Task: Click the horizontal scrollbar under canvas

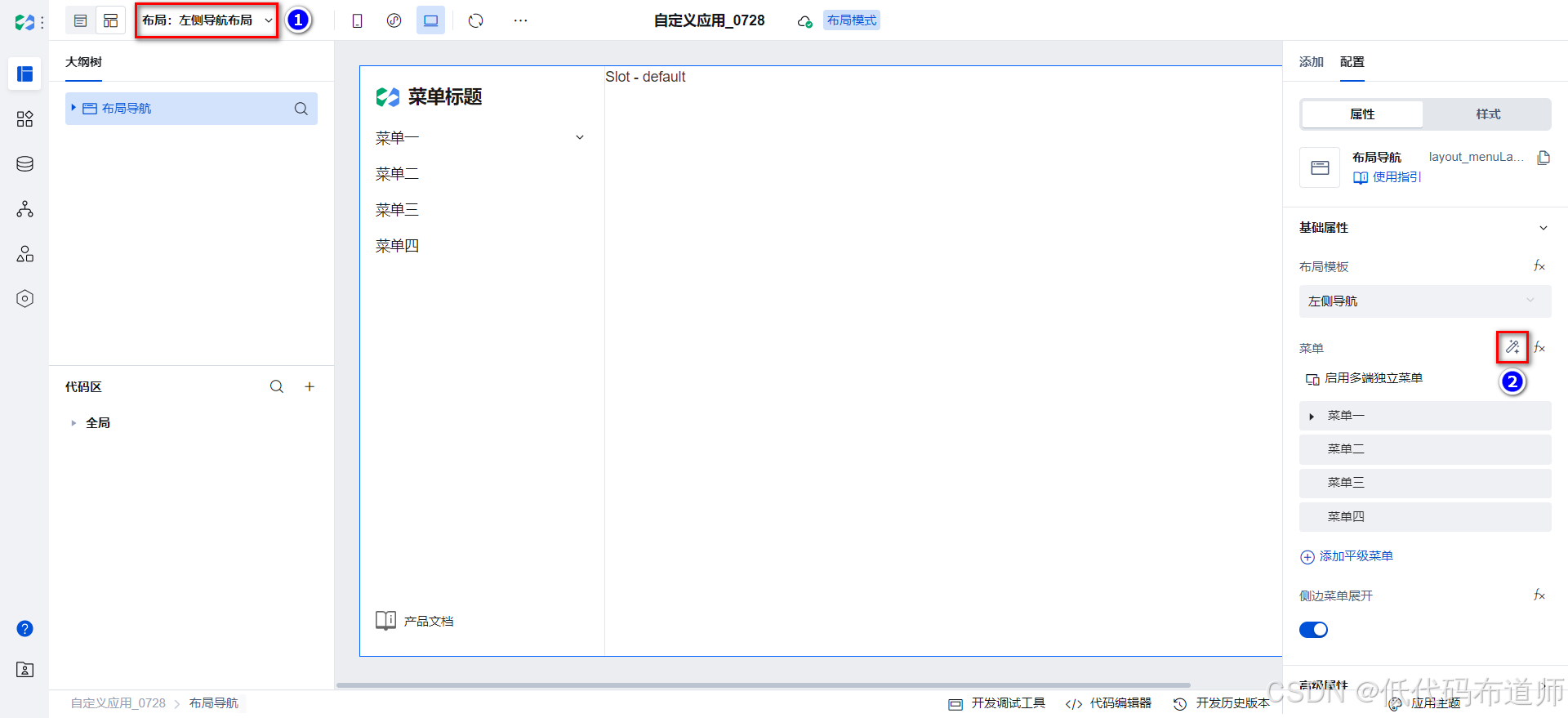Action: click(x=764, y=685)
